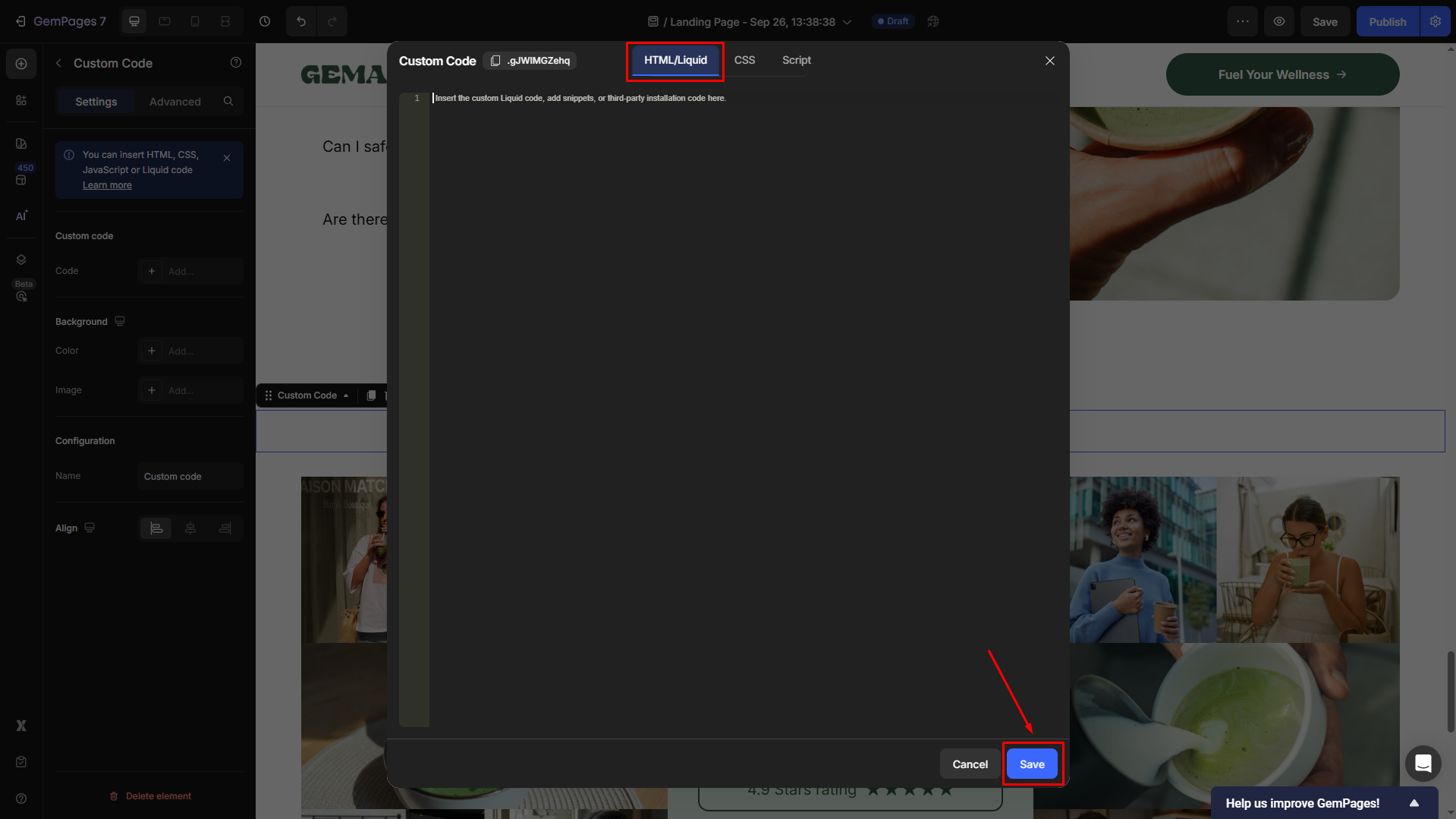Preview the page with the eye icon
This screenshot has width=1456, height=819.
click(1279, 21)
